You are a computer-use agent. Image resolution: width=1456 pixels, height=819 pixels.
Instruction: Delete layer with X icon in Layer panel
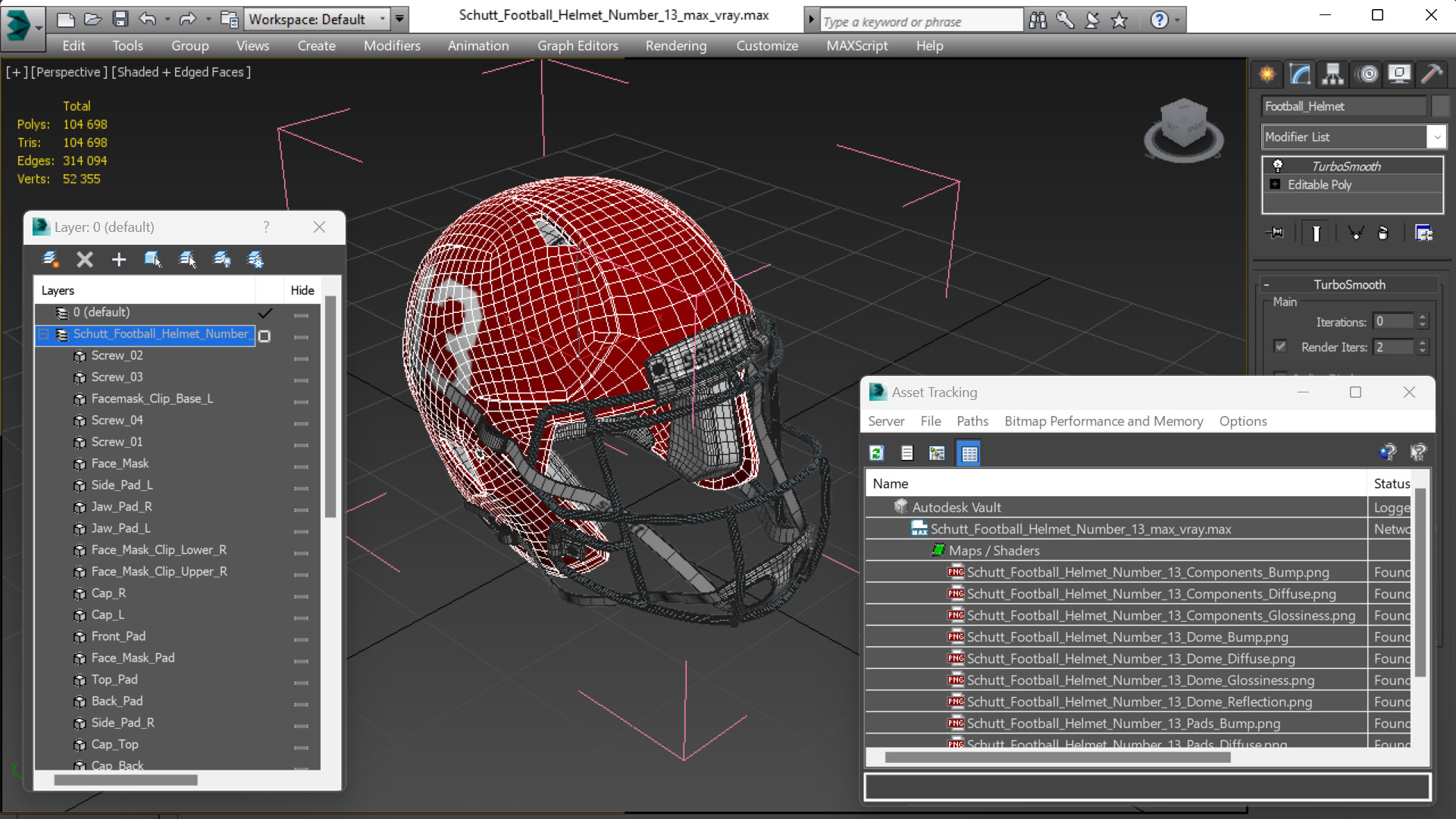[x=85, y=260]
